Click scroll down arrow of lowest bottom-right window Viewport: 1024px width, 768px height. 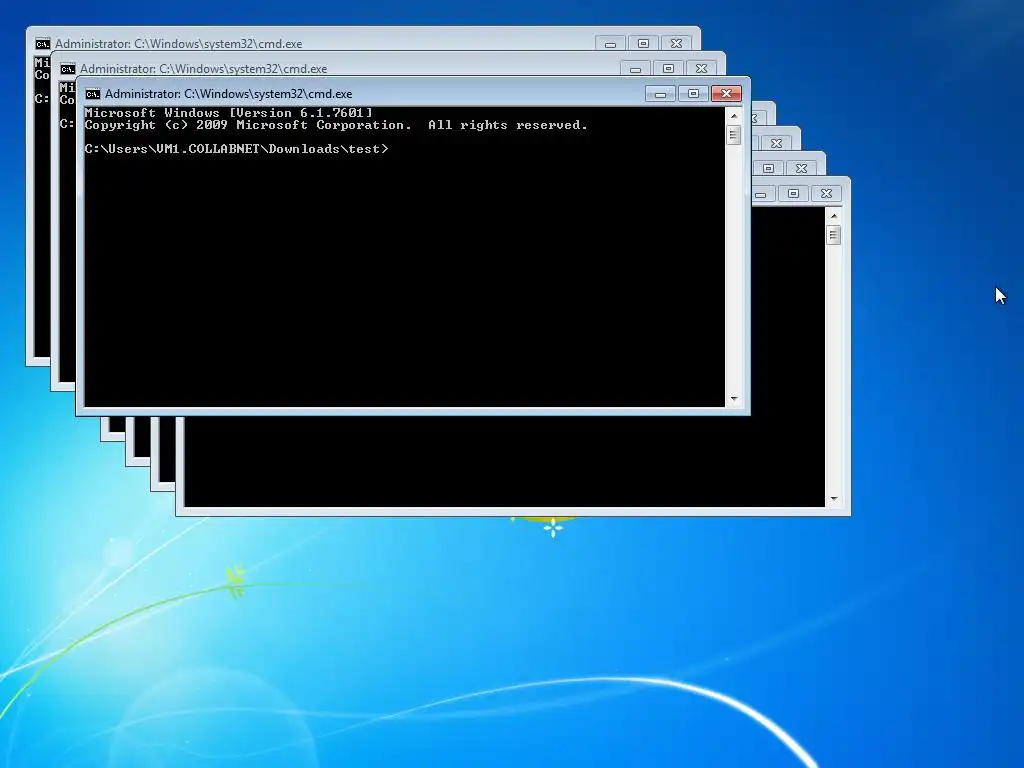point(834,499)
